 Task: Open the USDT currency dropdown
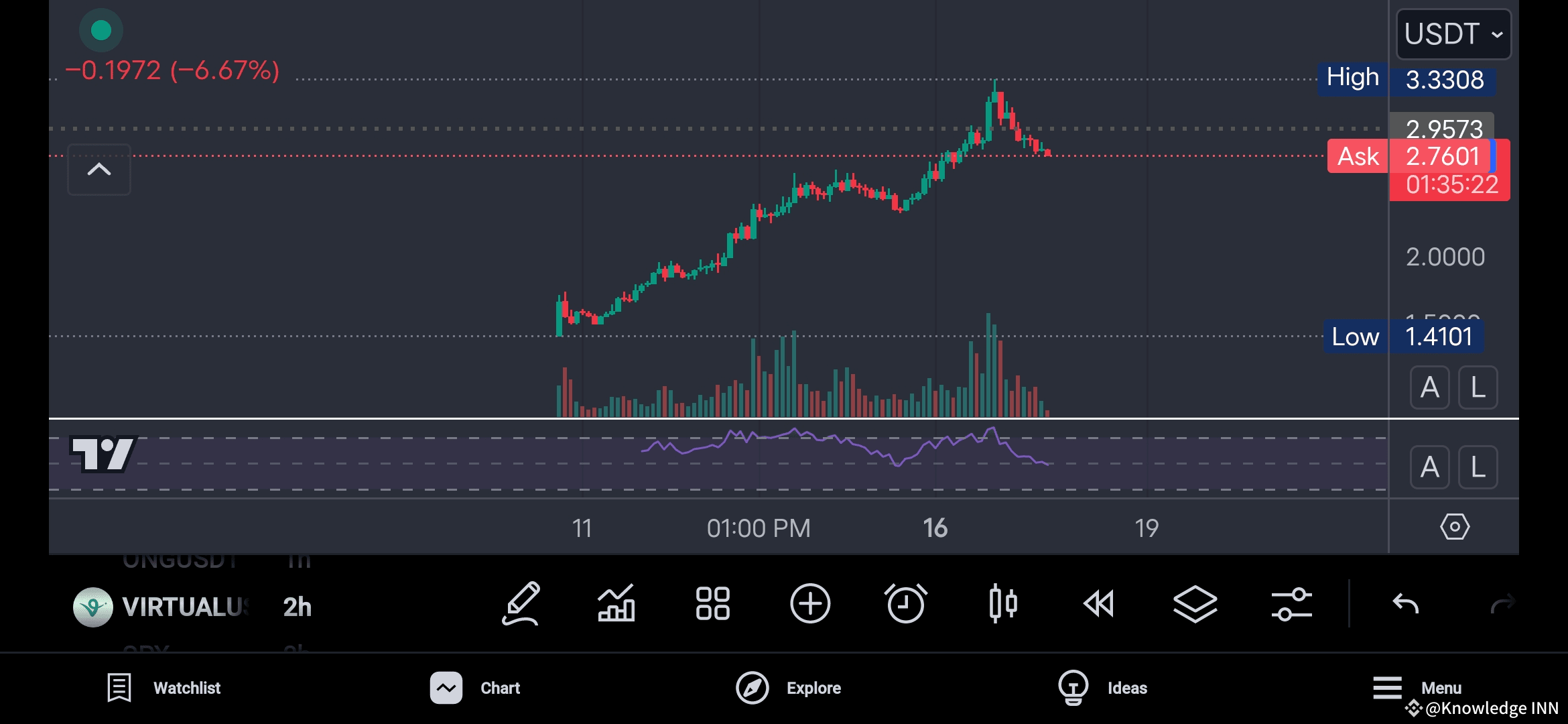[1453, 34]
